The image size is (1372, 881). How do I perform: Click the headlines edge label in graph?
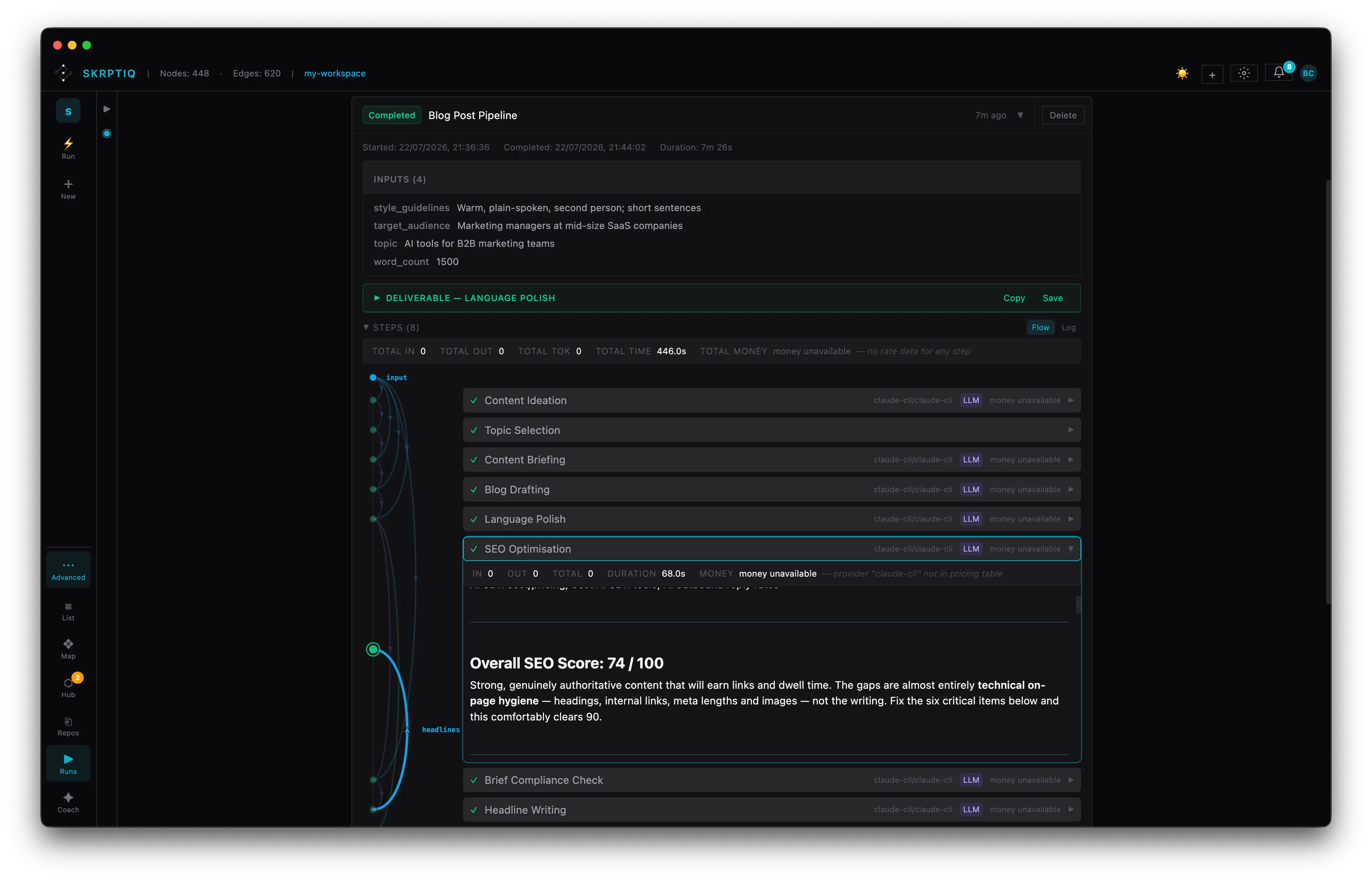441,730
